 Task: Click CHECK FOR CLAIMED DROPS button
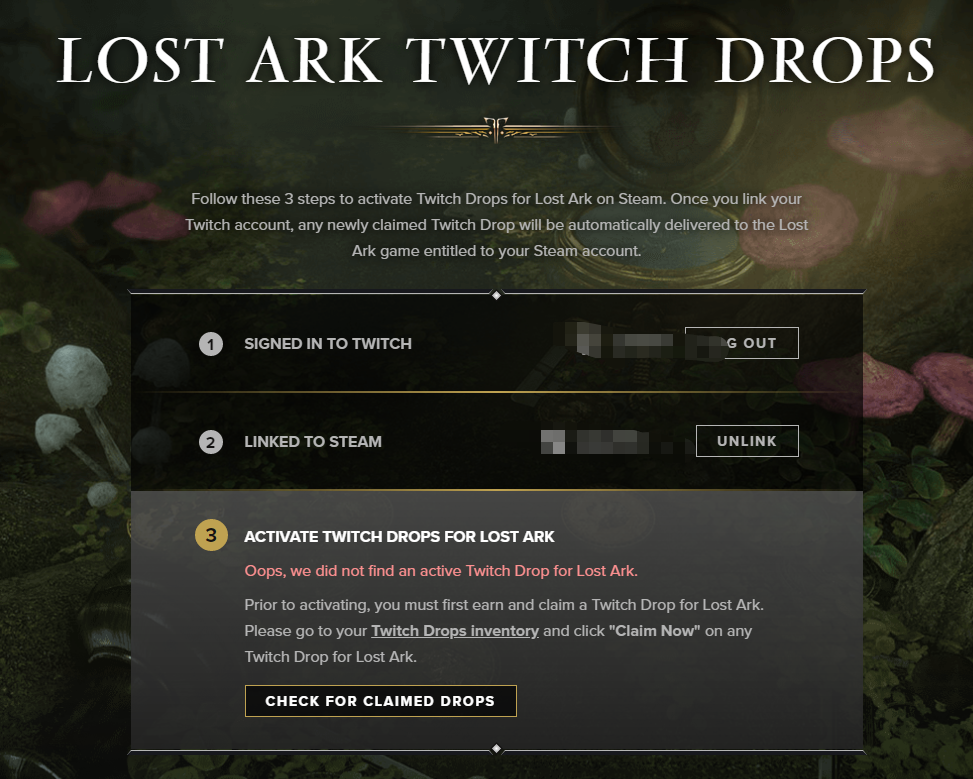[x=380, y=701]
